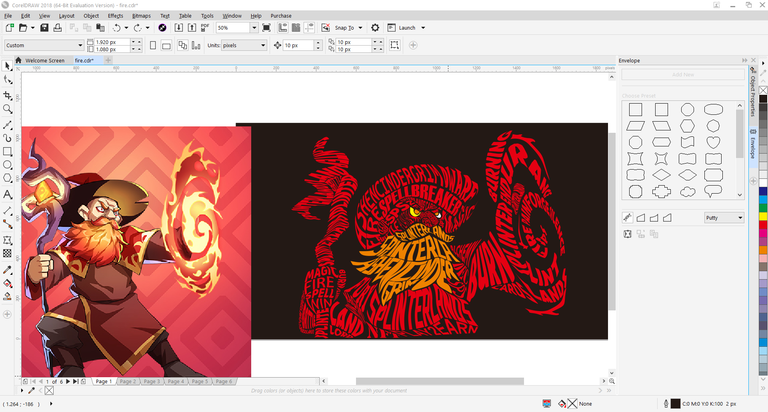The width and height of the screenshot is (768, 412).
Task: Click the yellow color swatch in palette
Action: pyautogui.click(x=763, y=216)
